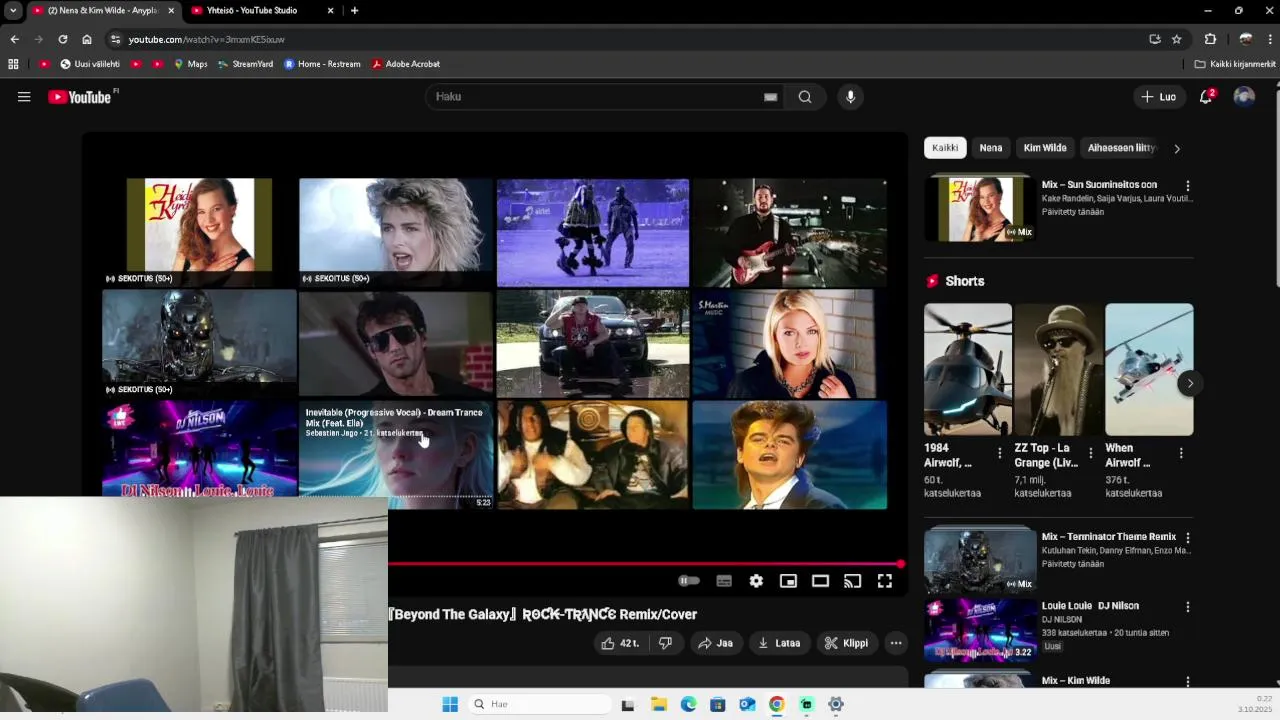Open options for Mix – Sun Suominaitos

(1188, 186)
